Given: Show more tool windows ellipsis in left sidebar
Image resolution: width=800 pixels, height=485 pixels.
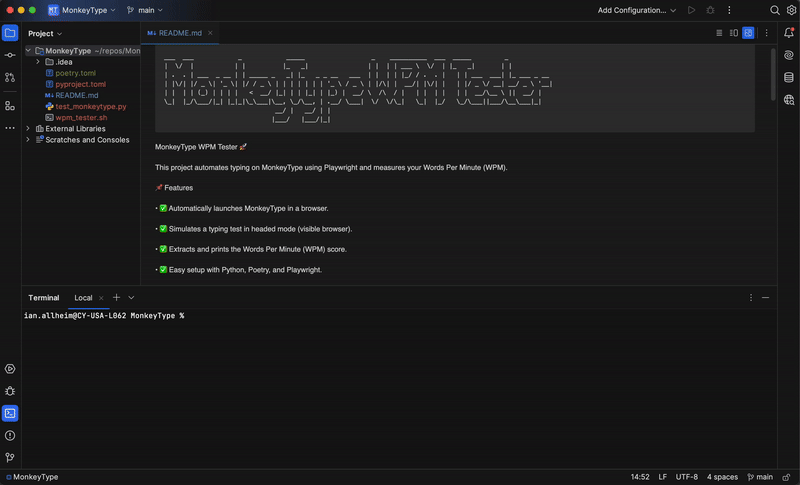Looking at the screenshot, I should point(10,128).
